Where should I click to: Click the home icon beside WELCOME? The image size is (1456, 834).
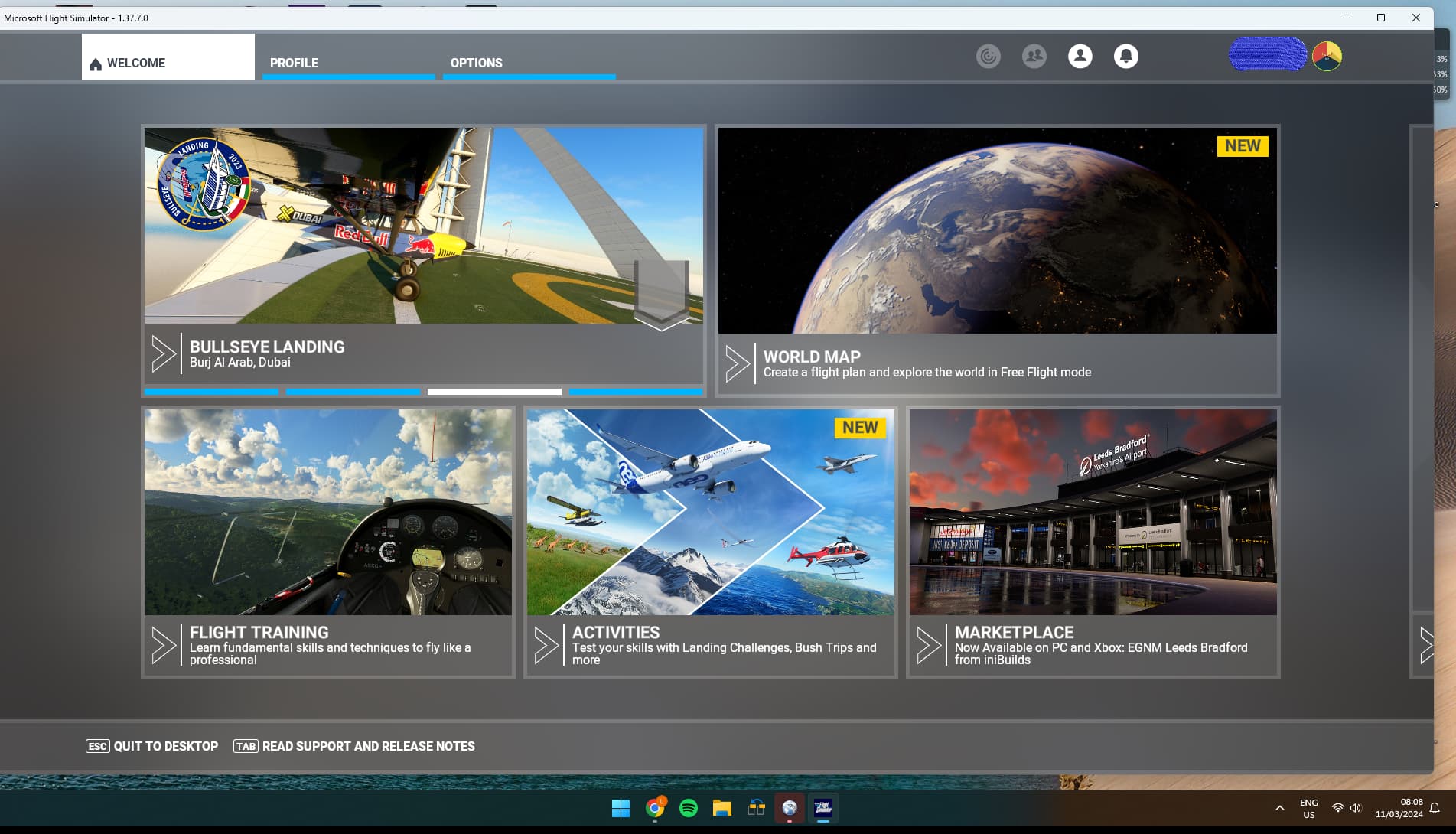click(95, 64)
